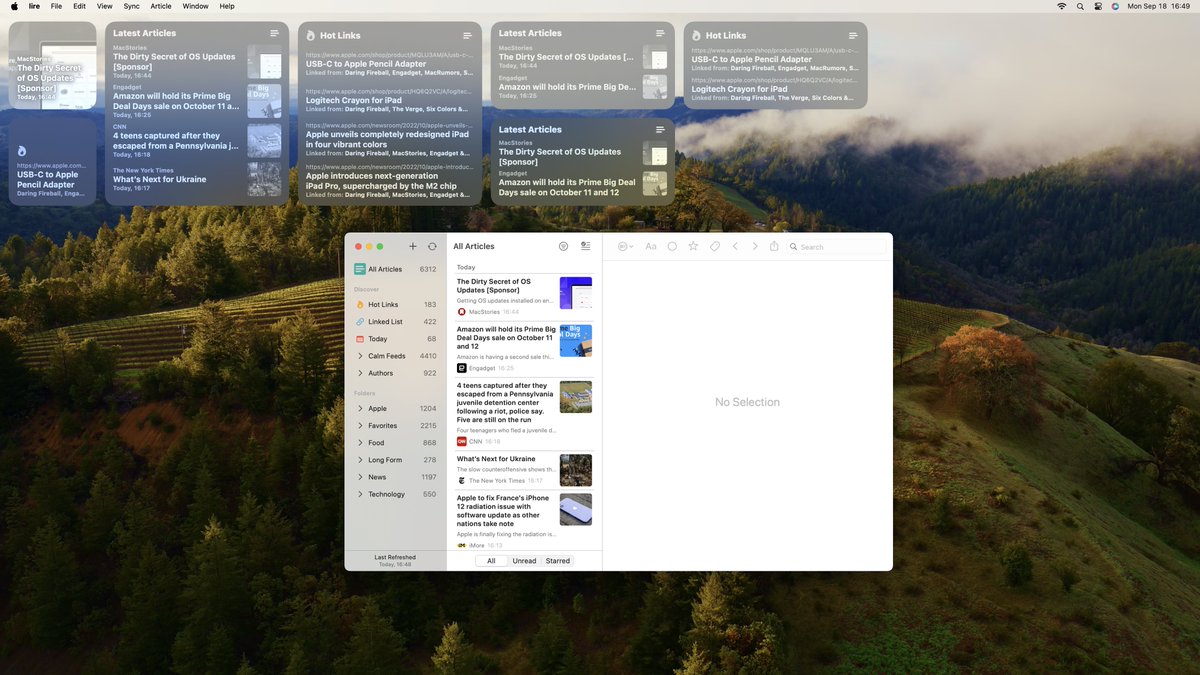Go to previous article with left chevron
1200x675 pixels.
[x=735, y=246]
